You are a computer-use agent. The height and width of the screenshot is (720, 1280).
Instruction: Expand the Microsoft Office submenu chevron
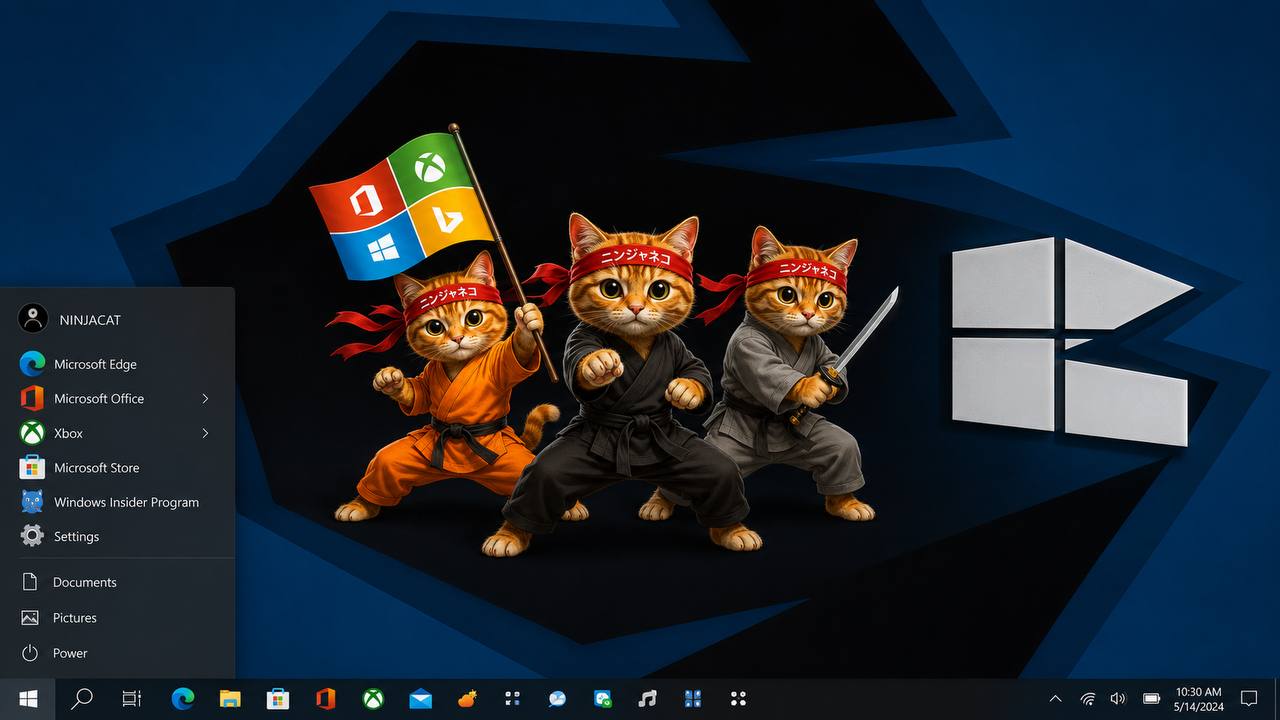click(205, 398)
